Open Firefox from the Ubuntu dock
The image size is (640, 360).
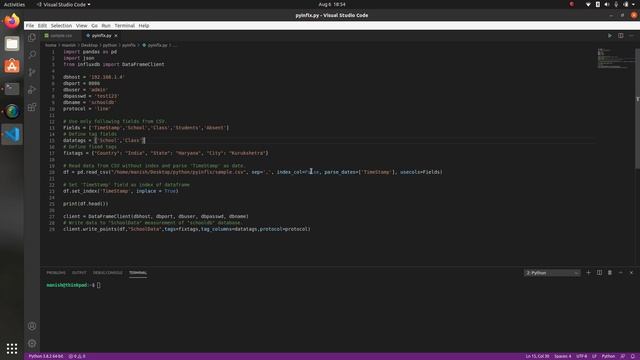coord(12,21)
